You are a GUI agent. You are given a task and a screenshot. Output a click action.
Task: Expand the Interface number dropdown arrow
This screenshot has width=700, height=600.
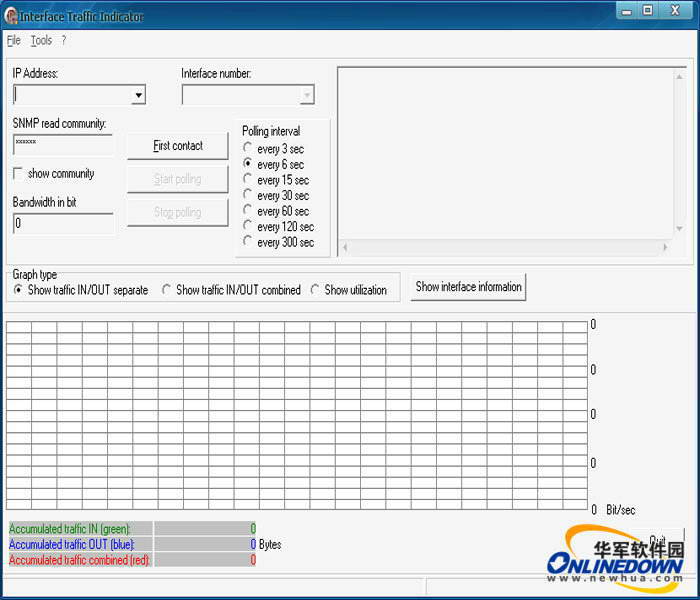[x=307, y=95]
